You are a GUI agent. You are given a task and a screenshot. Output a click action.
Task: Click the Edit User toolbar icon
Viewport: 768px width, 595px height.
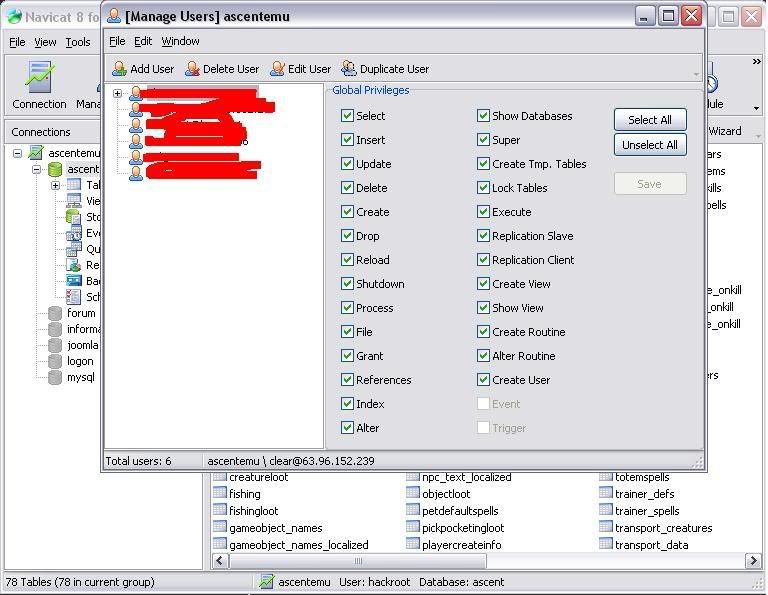coord(277,69)
